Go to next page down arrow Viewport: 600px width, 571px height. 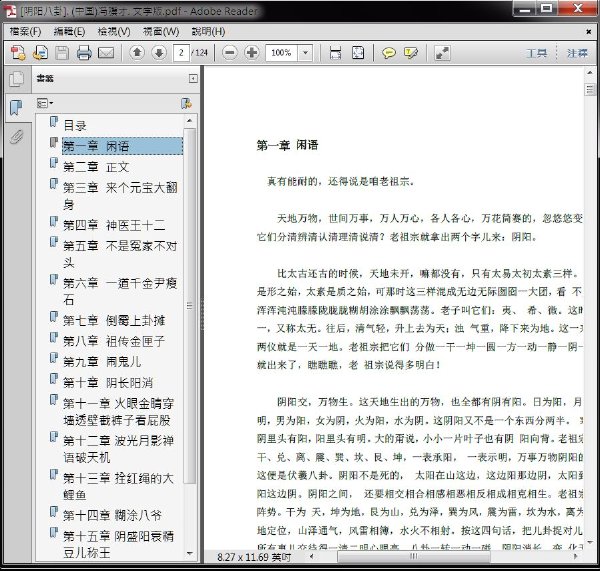[159, 52]
